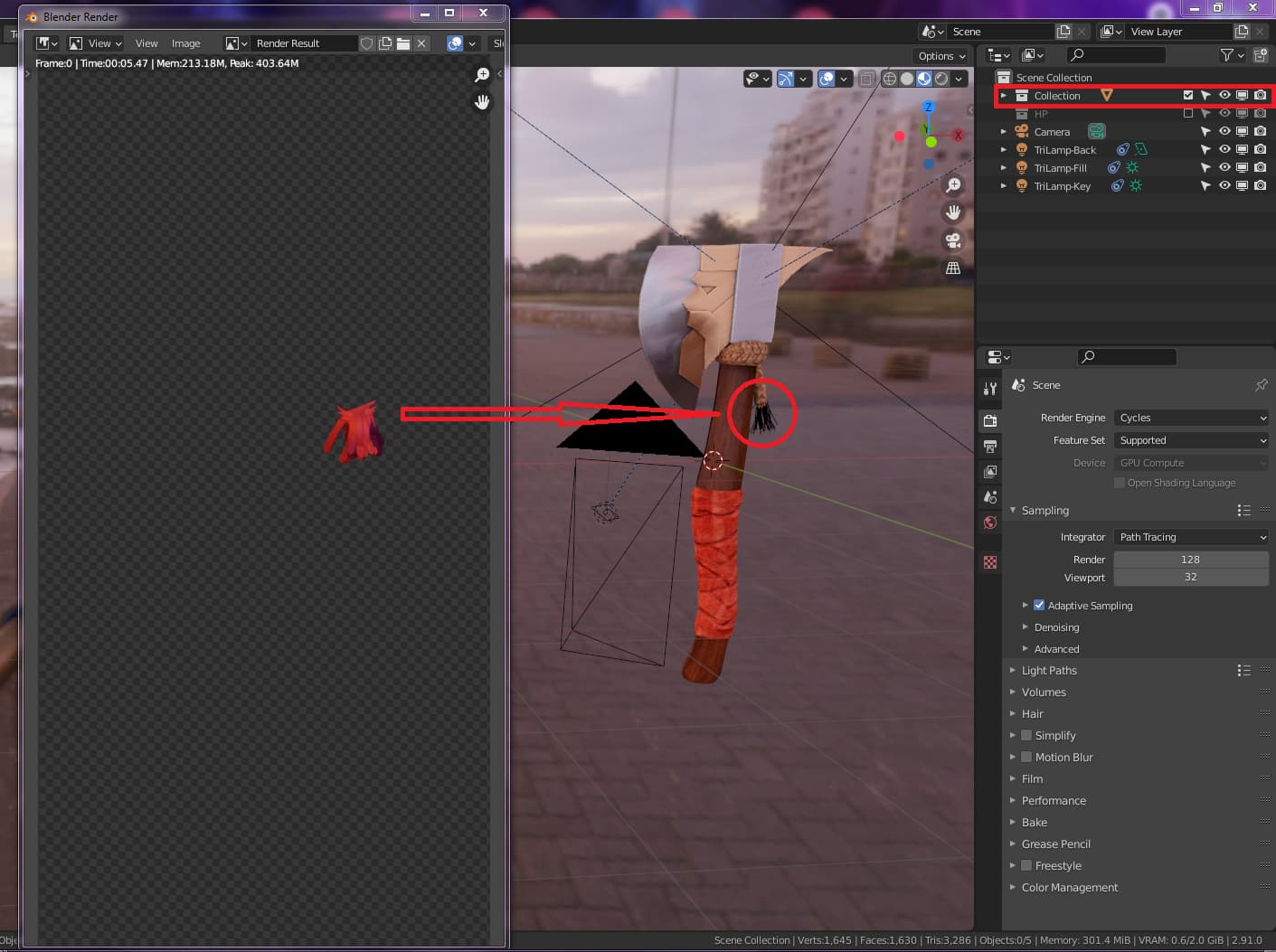The width and height of the screenshot is (1276, 952).
Task: Expand the TriLamp-Back tree item
Action: 1003,150
